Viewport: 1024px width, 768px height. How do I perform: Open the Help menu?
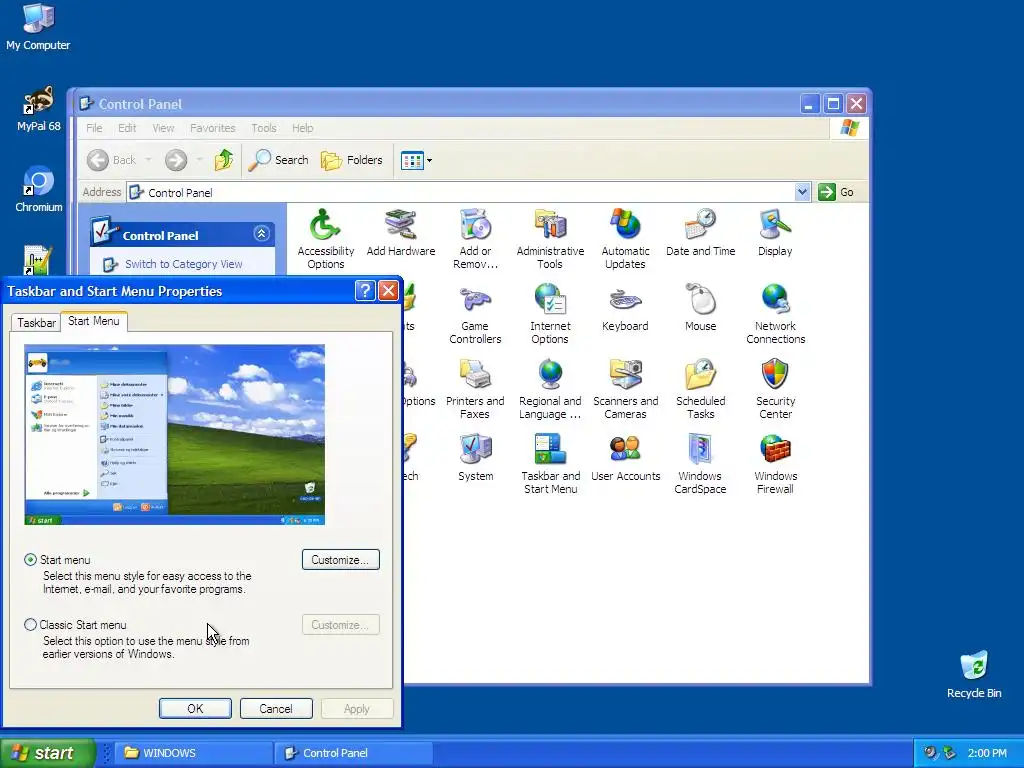tap(302, 128)
